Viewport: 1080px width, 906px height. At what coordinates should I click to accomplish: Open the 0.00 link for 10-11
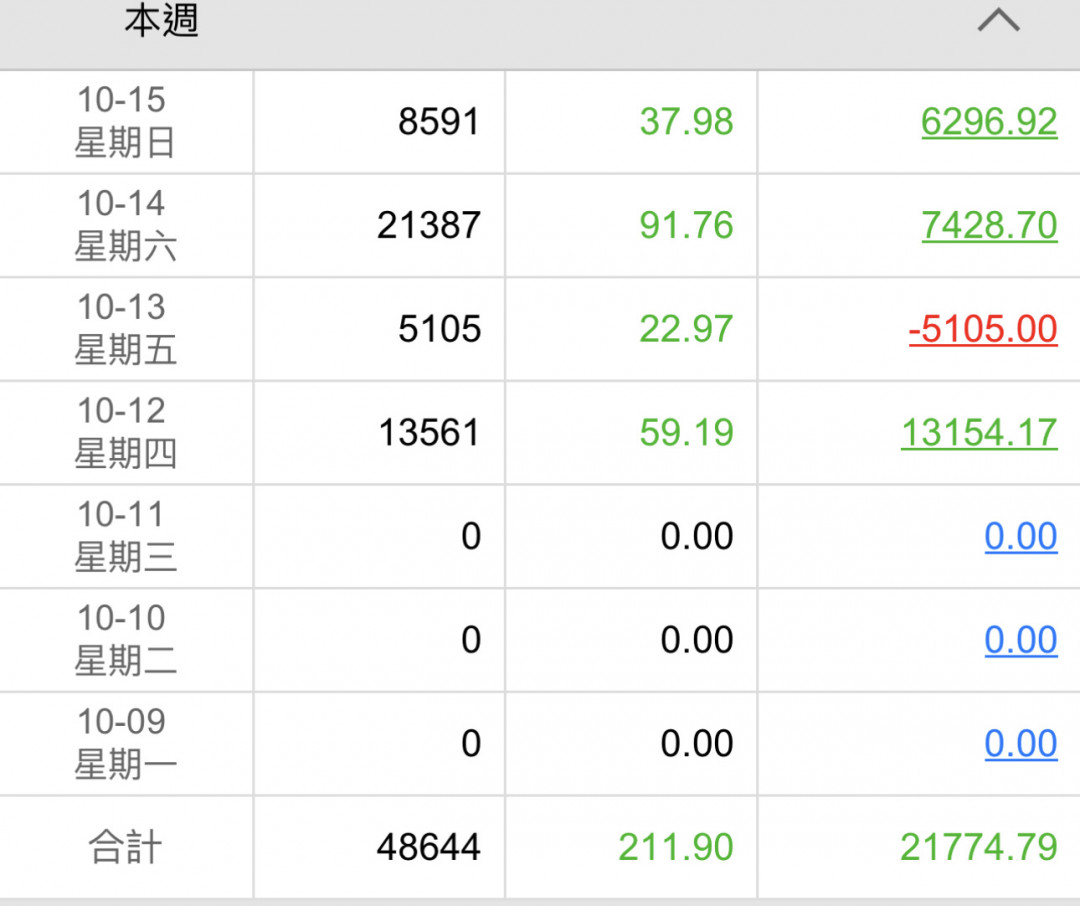[x=1021, y=536]
